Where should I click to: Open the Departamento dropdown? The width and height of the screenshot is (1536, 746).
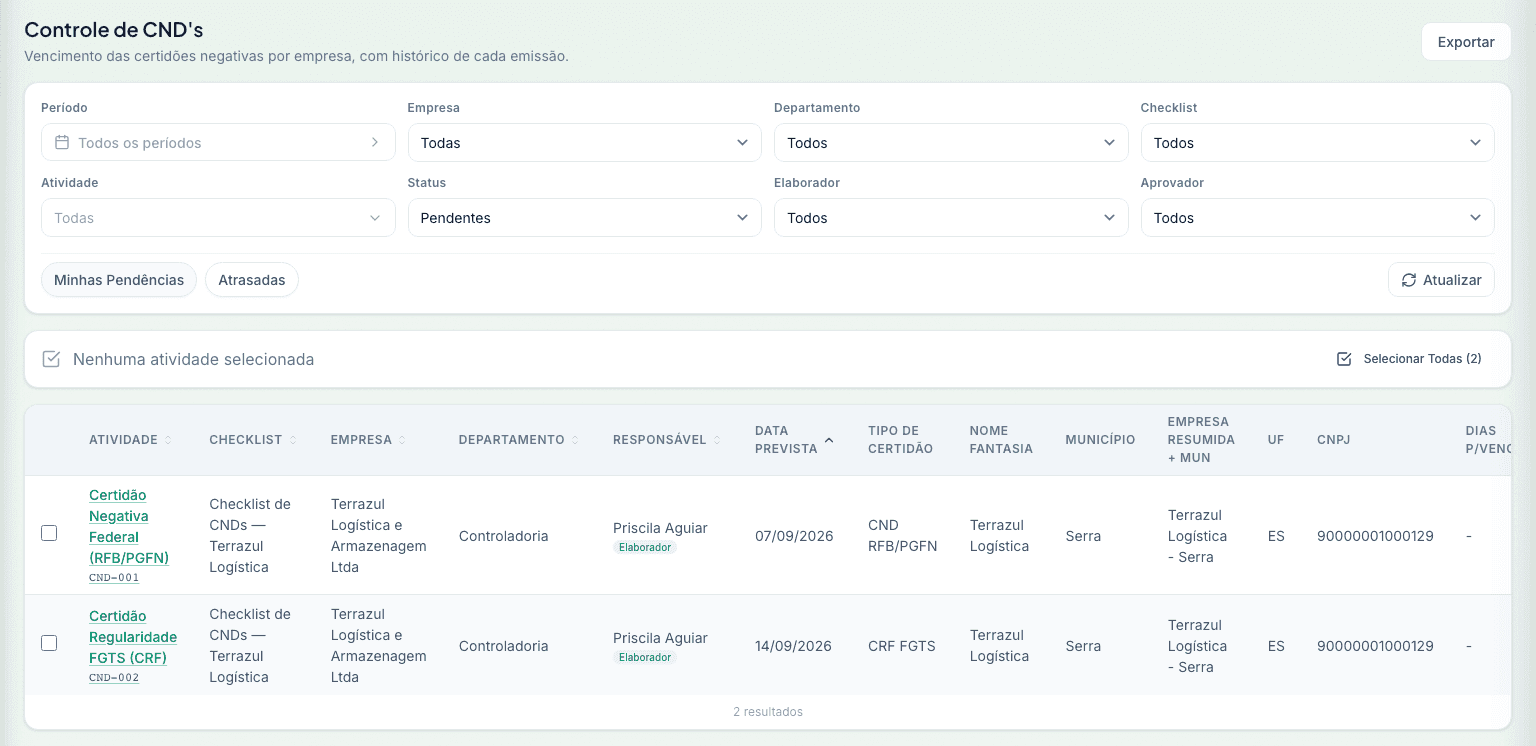(951, 143)
